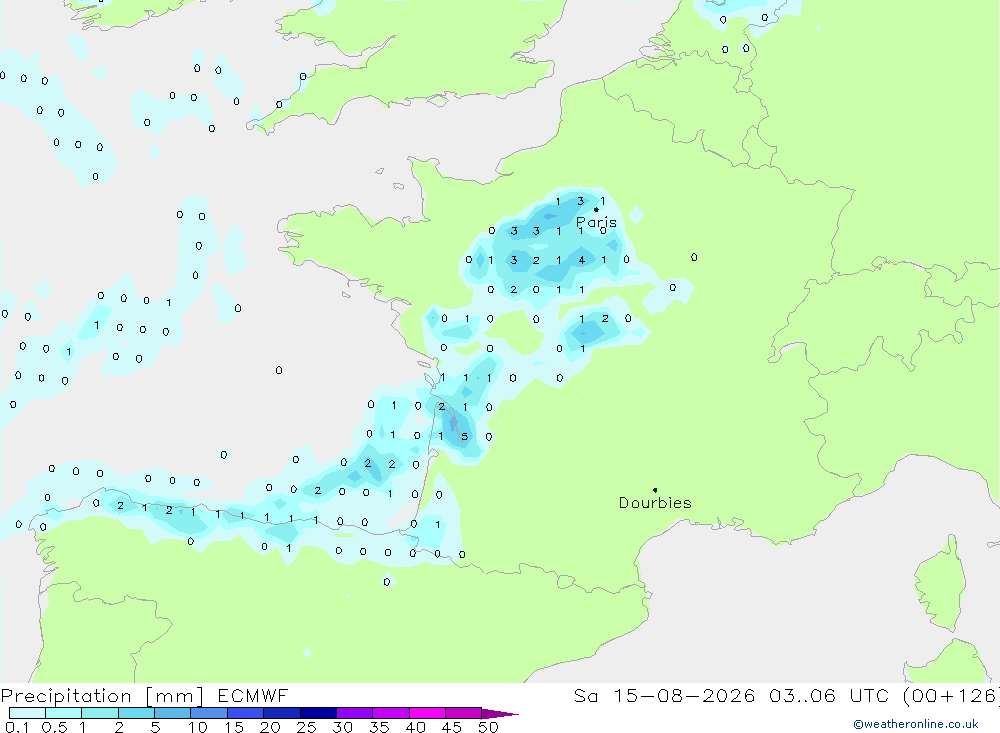Viewport: 1000px width, 733px height.
Task: Pick the 30–35 mm legend swatch
Action: tap(355, 713)
